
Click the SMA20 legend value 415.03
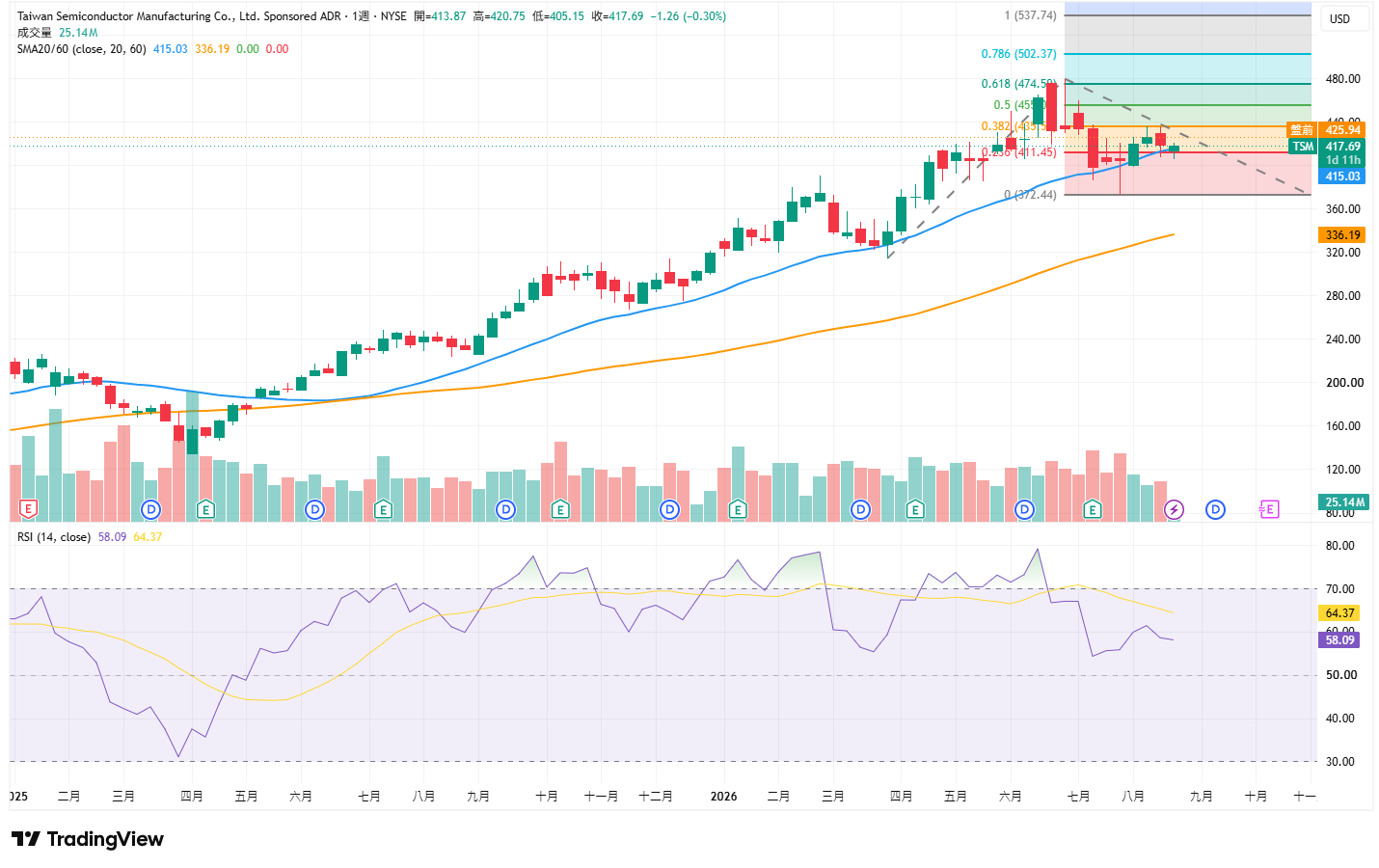[171, 49]
